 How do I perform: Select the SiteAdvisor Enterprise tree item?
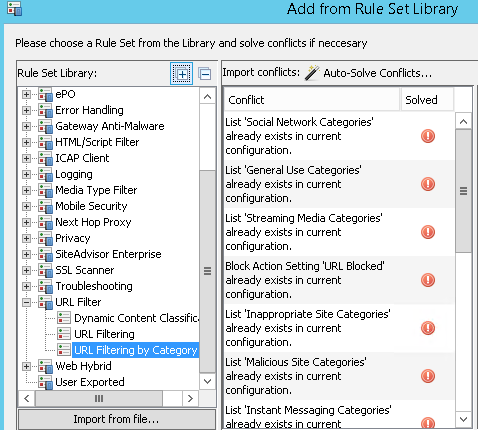click(108, 254)
